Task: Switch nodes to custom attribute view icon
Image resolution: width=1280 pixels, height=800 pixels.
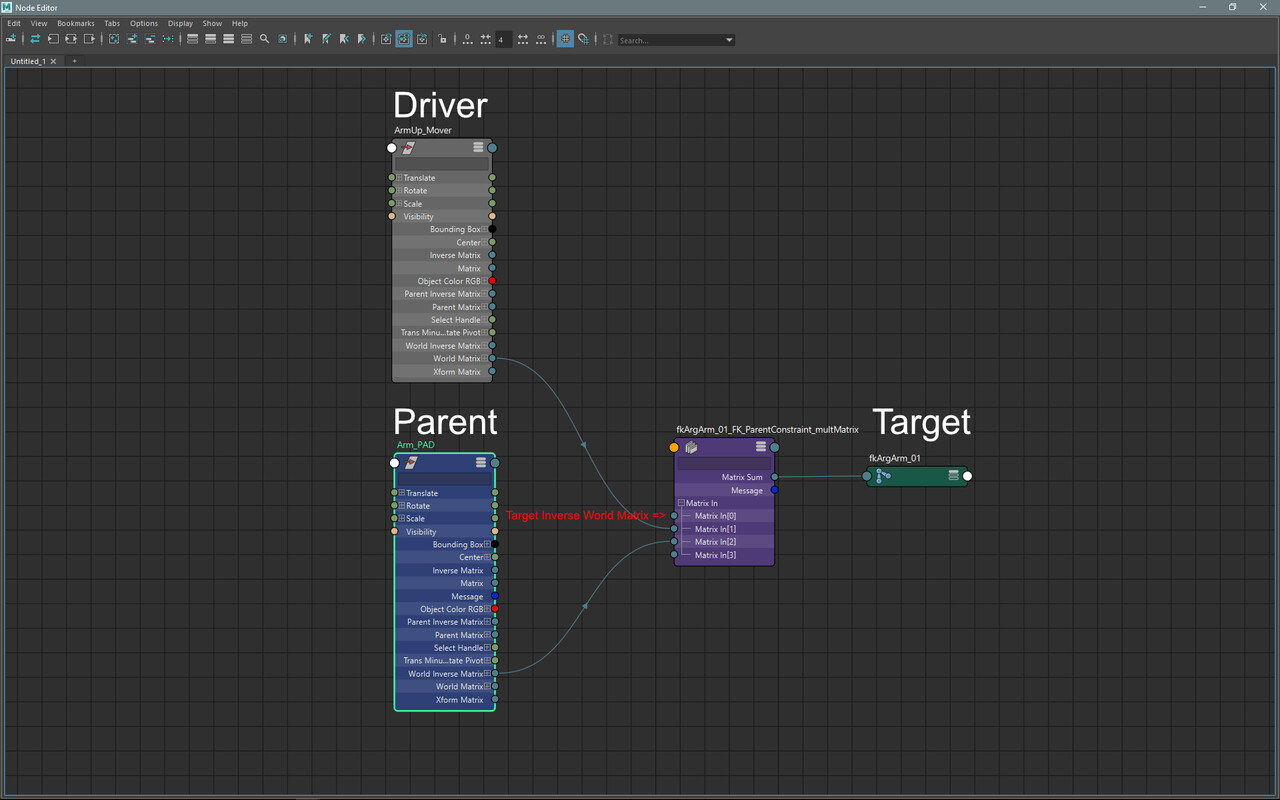Action: click(x=246, y=39)
